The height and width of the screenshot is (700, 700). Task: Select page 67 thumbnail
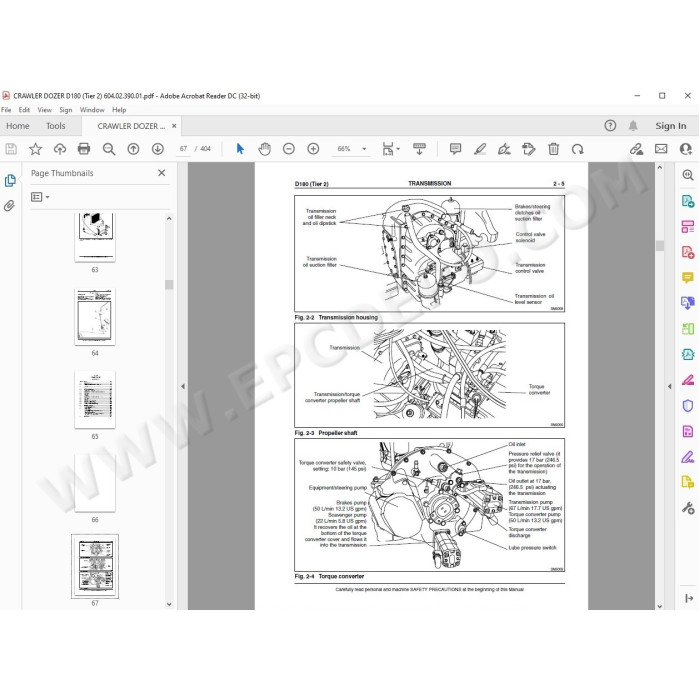pos(95,566)
